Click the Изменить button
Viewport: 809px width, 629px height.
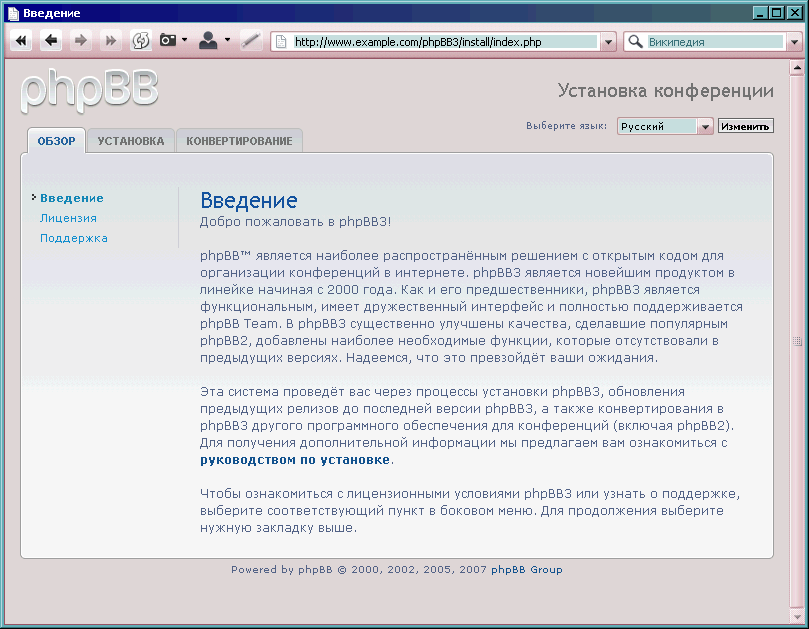coord(746,126)
